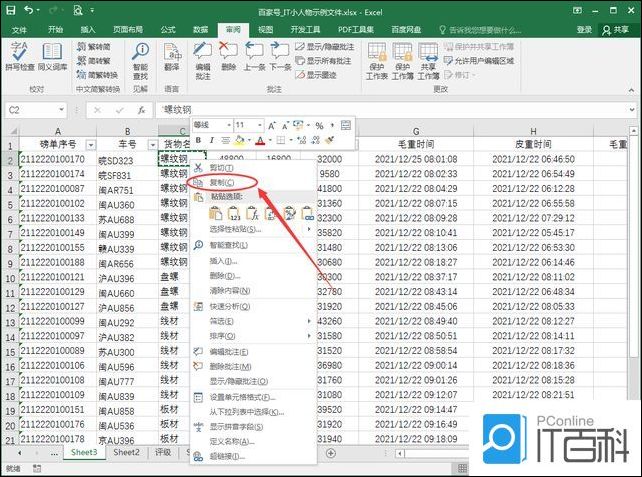
Task: Open the 同义词库 thesaurus
Action: [x=52, y=56]
